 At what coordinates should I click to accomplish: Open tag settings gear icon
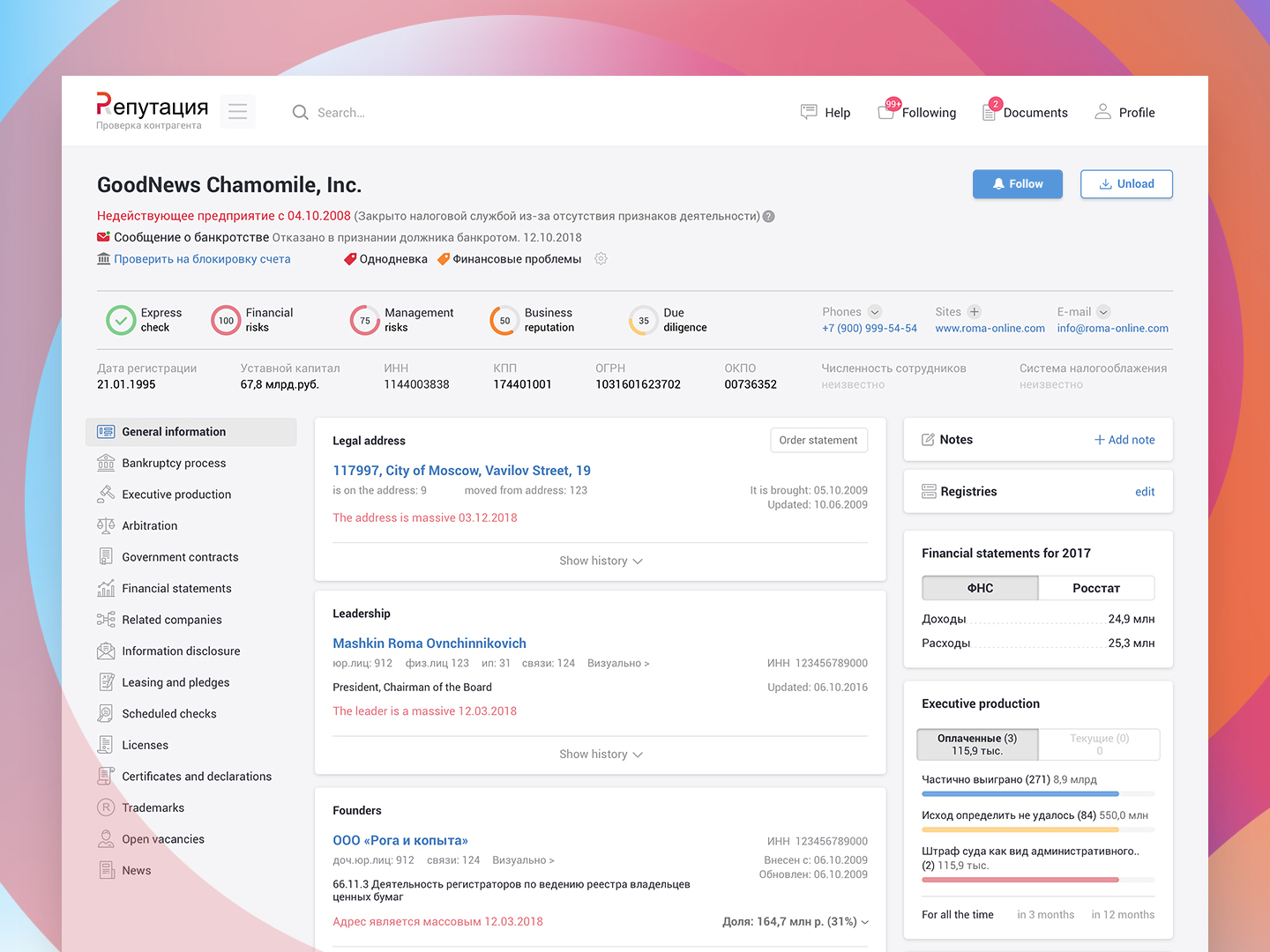pyautogui.click(x=601, y=259)
